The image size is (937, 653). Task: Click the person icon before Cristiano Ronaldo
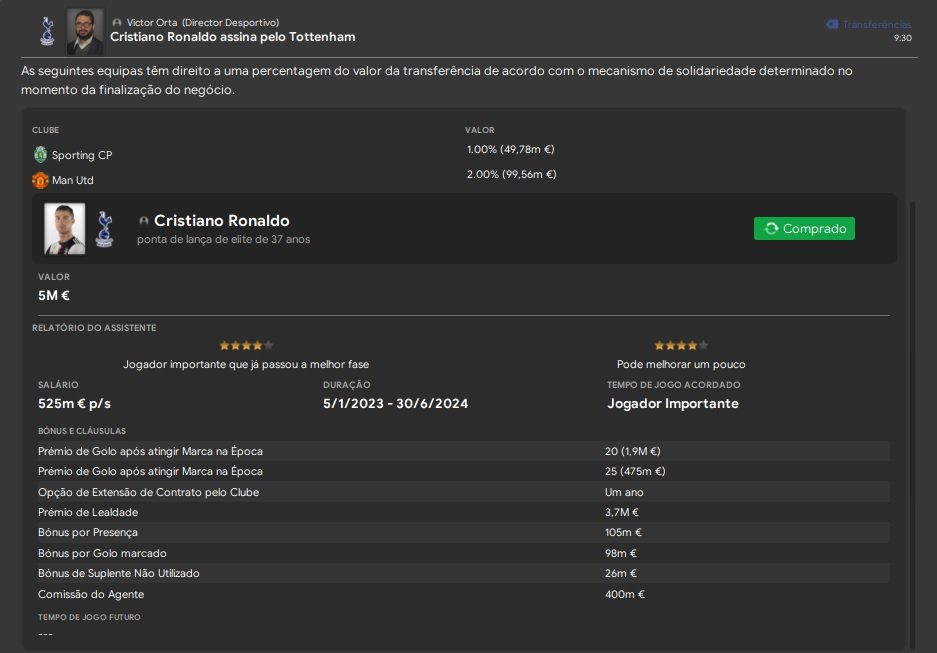coord(143,220)
